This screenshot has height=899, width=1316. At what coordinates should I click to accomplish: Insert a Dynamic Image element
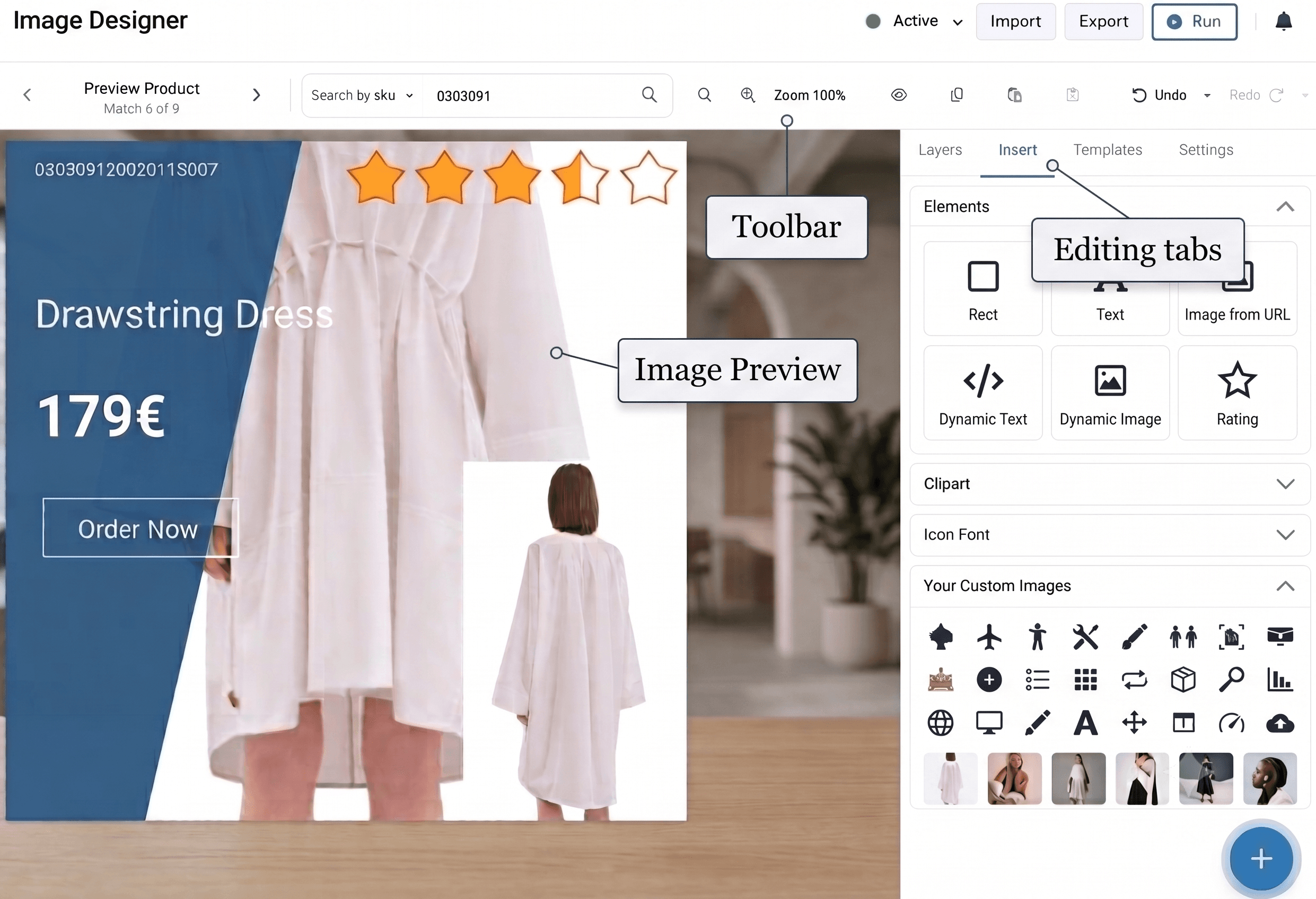[x=1110, y=393]
